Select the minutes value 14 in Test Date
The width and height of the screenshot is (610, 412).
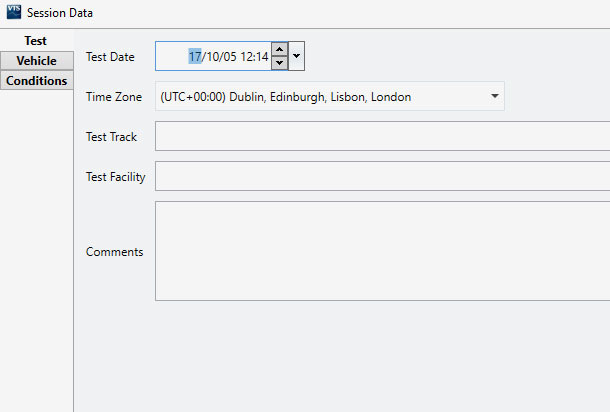[x=262, y=57]
